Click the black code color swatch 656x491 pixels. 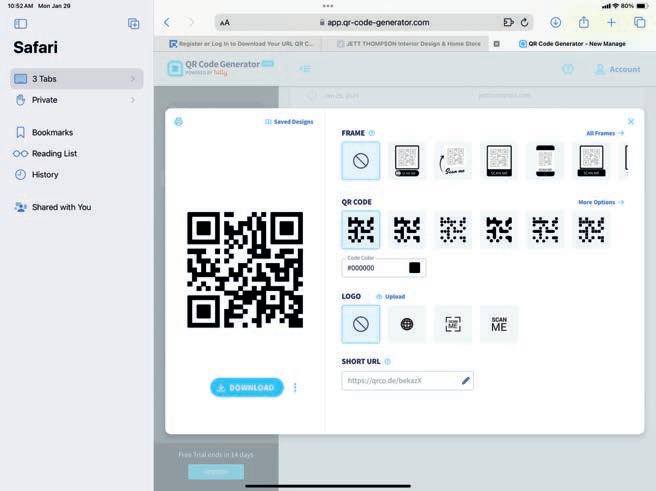click(x=415, y=268)
